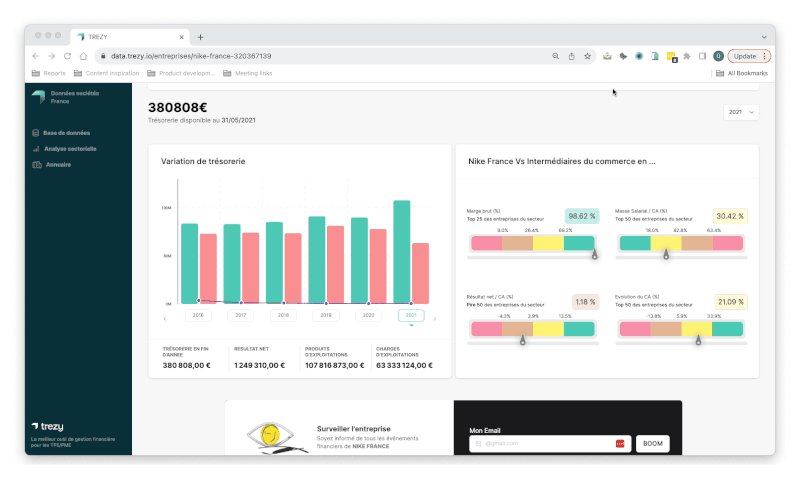
Task: Select year 2020 below the chart
Action: [x=368, y=315]
